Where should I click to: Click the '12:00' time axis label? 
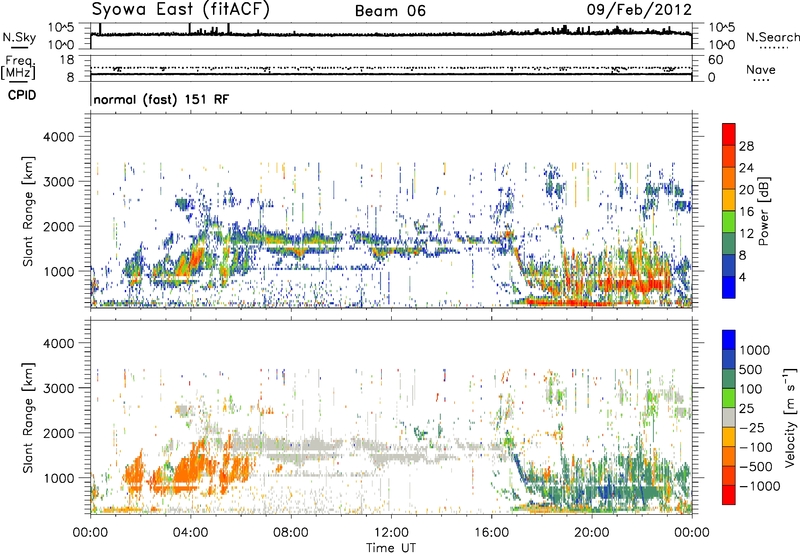point(391,533)
